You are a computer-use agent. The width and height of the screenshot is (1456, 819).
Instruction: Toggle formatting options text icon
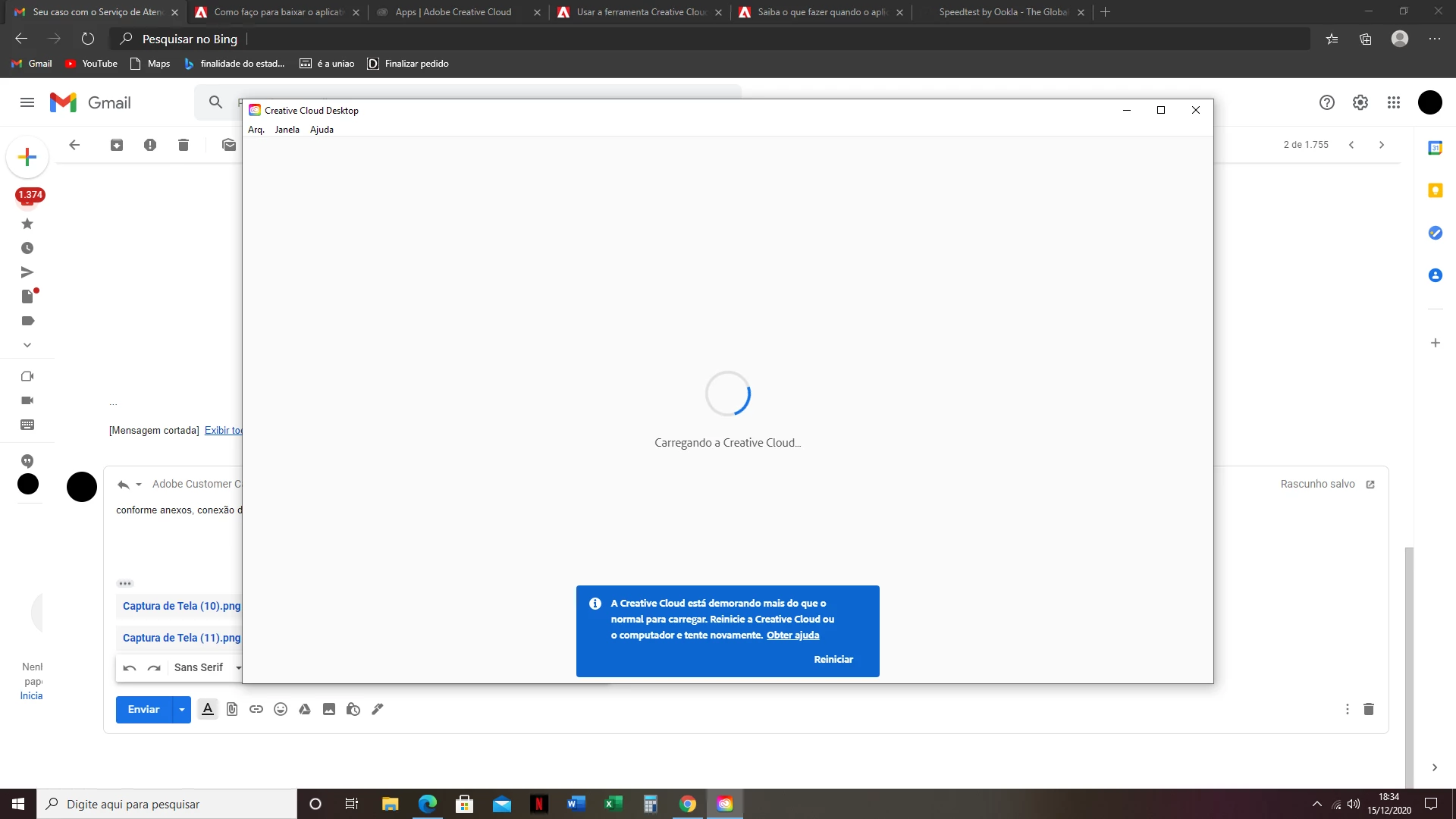pyautogui.click(x=208, y=709)
